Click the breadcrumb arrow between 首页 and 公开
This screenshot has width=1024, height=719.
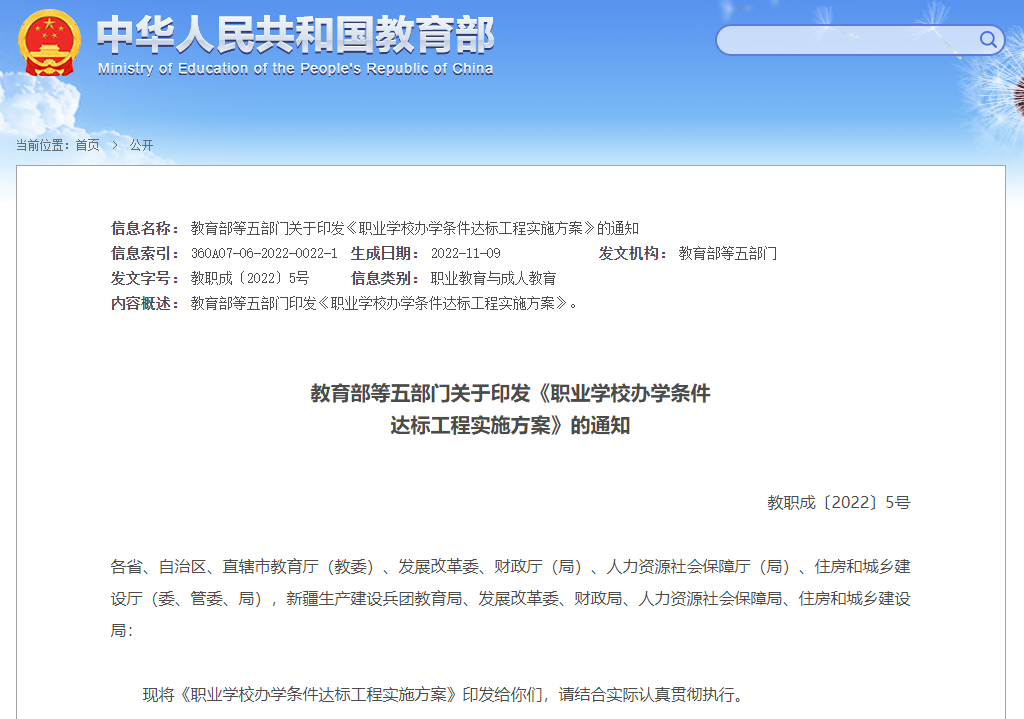[x=115, y=145]
